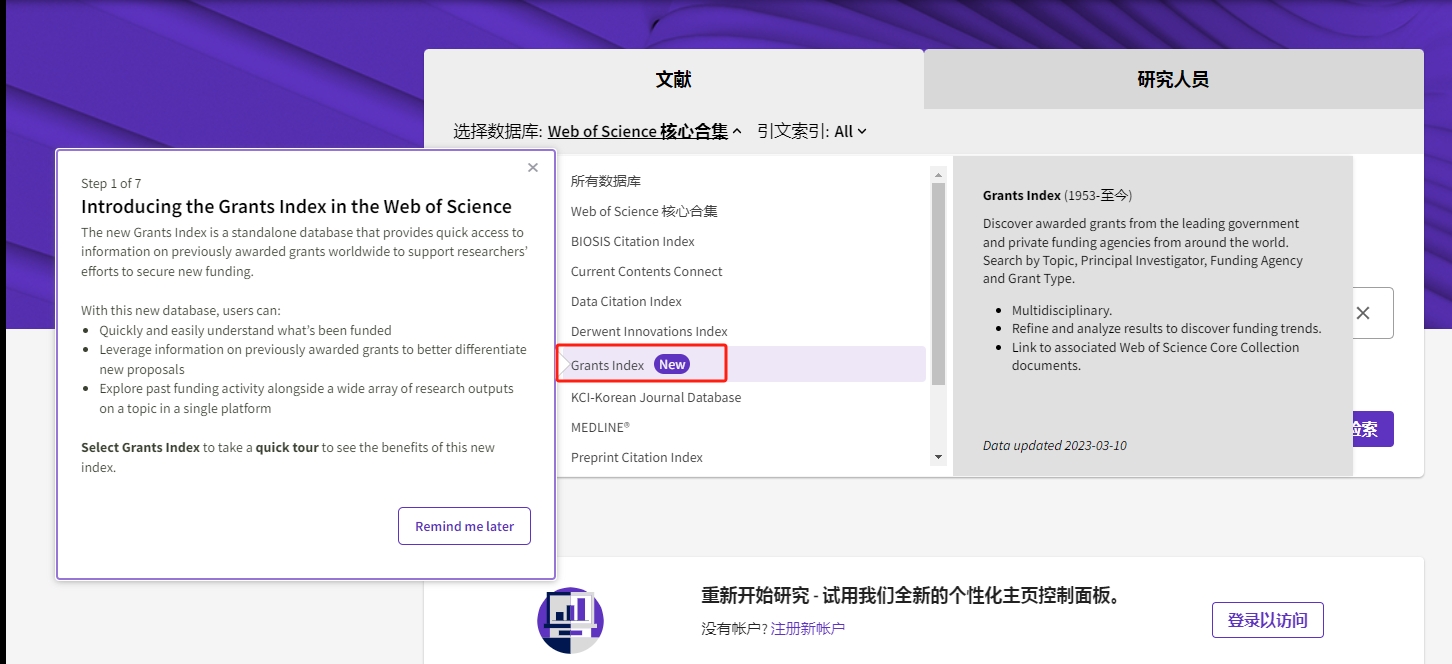Select Preprint Citation Index option
This screenshot has width=1452, height=664.
(637, 457)
